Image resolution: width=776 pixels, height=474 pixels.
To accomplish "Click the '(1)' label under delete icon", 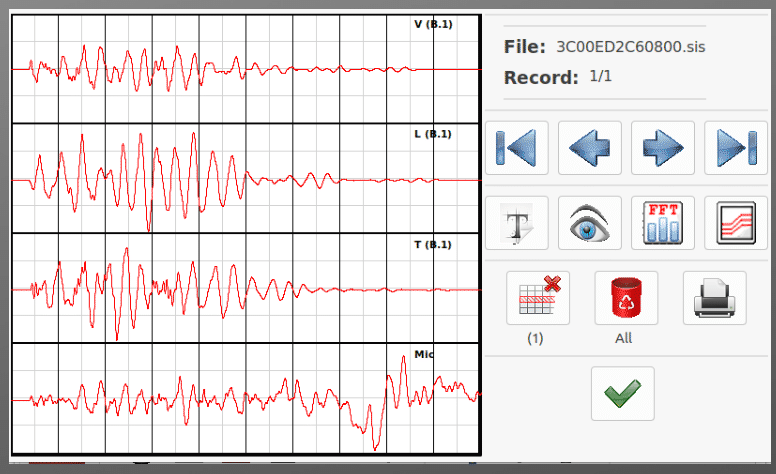I will point(535,338).
